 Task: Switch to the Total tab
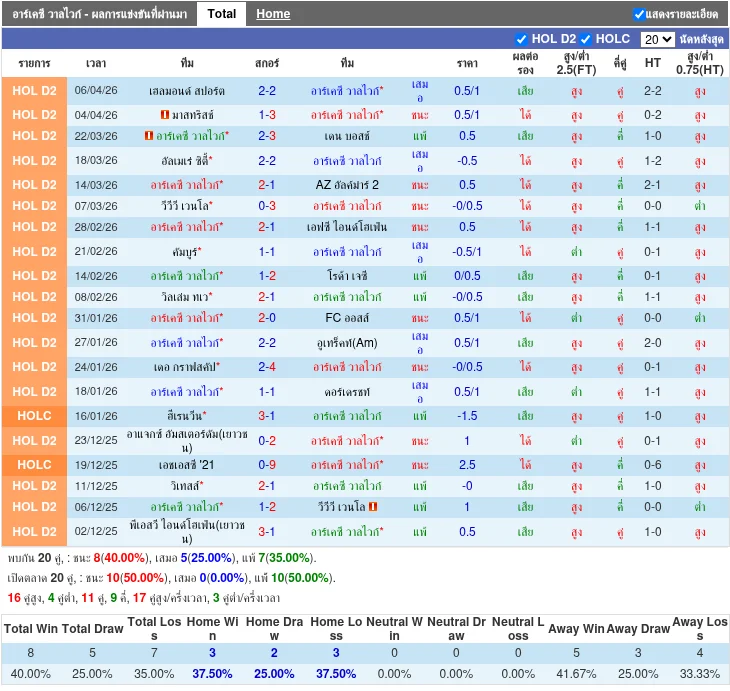[x=222, y=14]
